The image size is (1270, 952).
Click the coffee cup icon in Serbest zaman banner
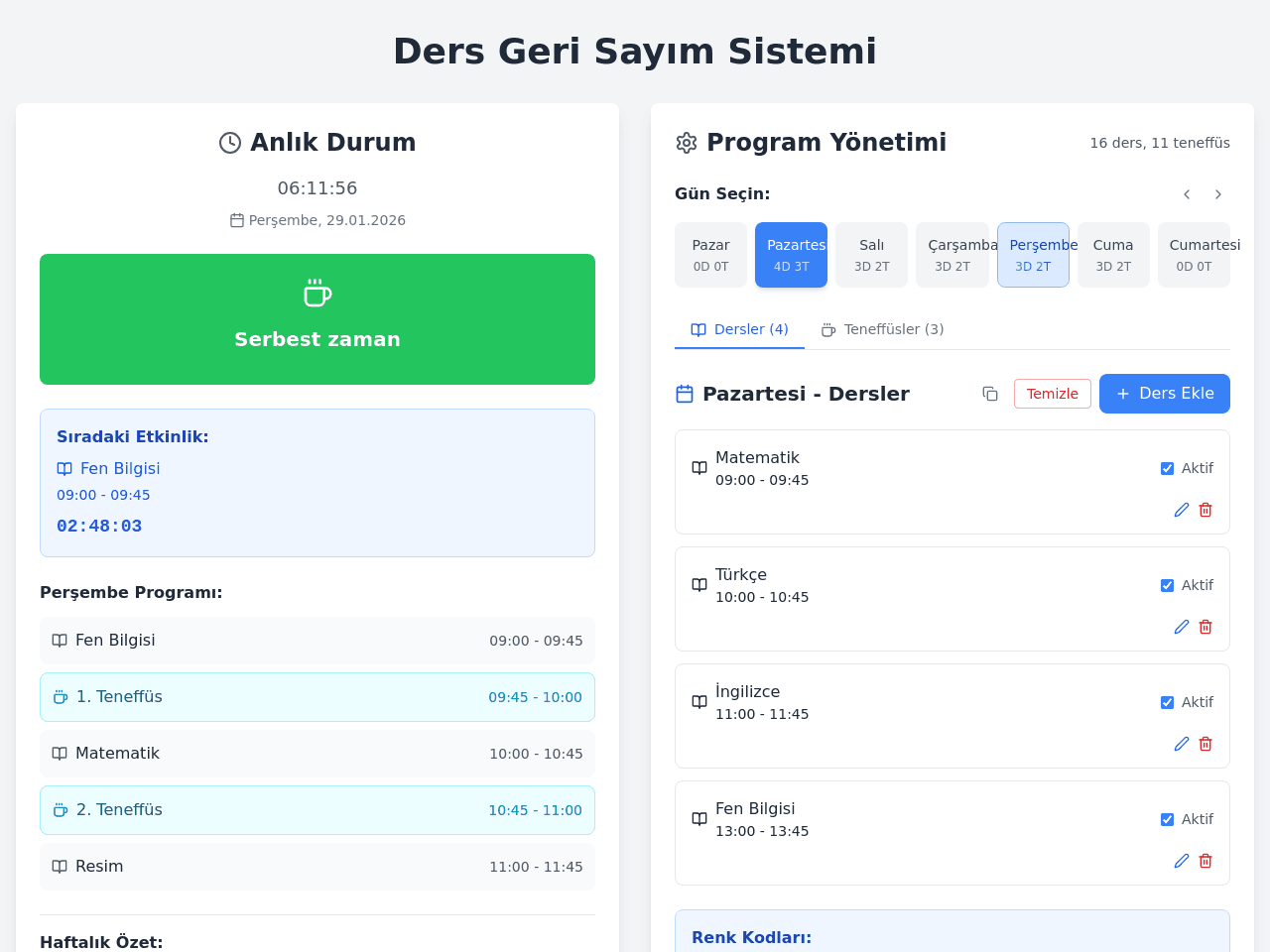click(317, 294)
